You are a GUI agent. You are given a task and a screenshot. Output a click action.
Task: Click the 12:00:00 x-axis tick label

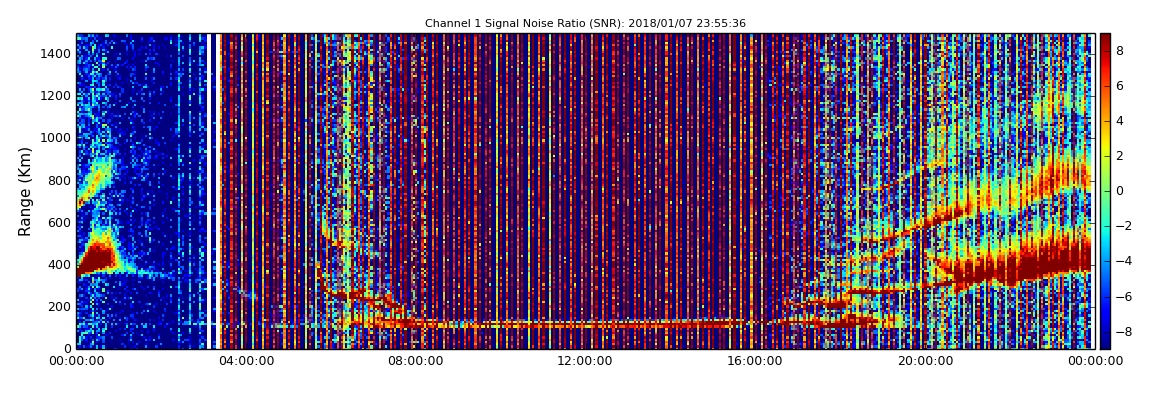coord(585,361)
